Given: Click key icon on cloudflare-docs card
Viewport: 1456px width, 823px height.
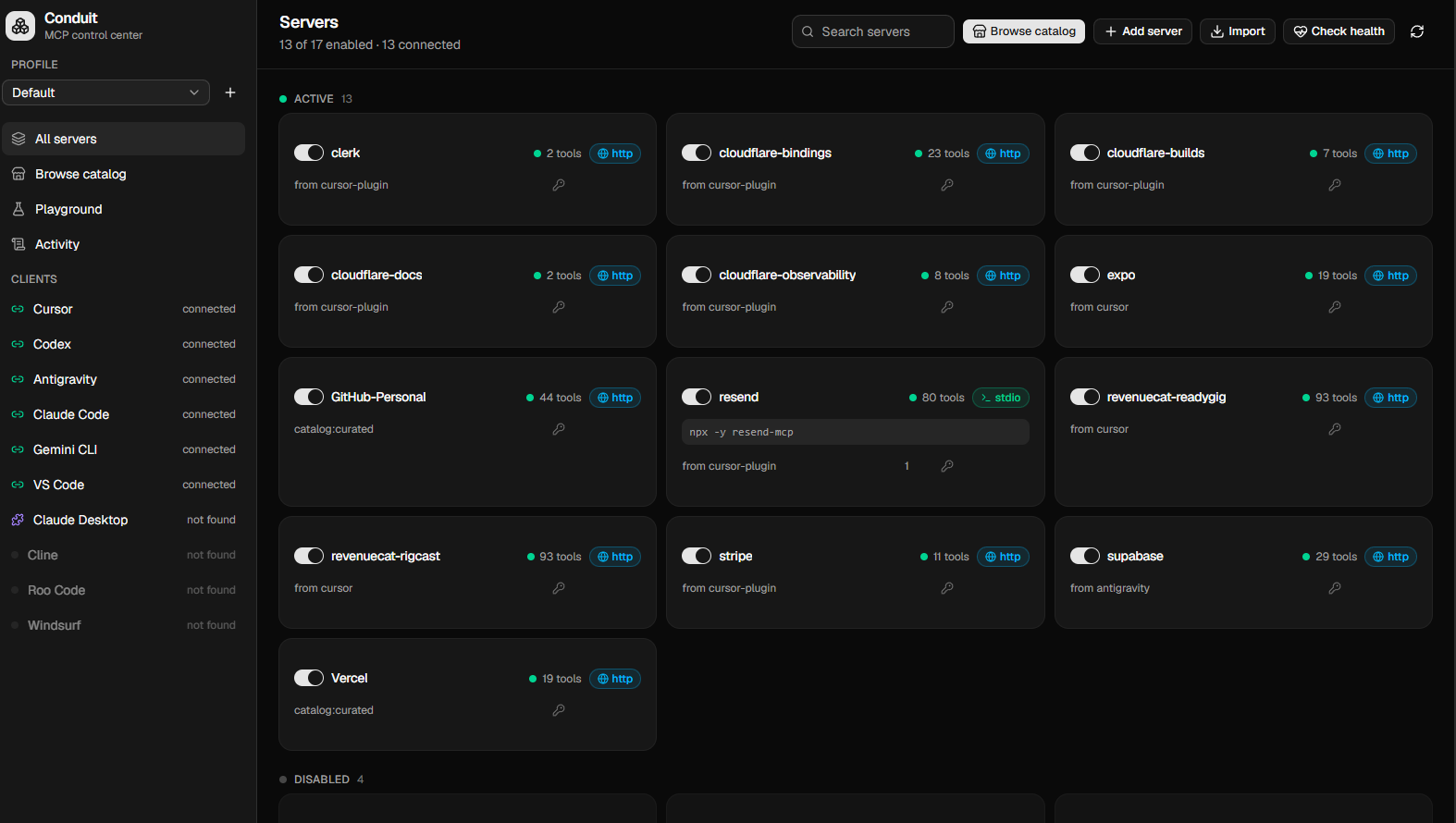Looking at the screenshot, I should (x=559, y=307).
